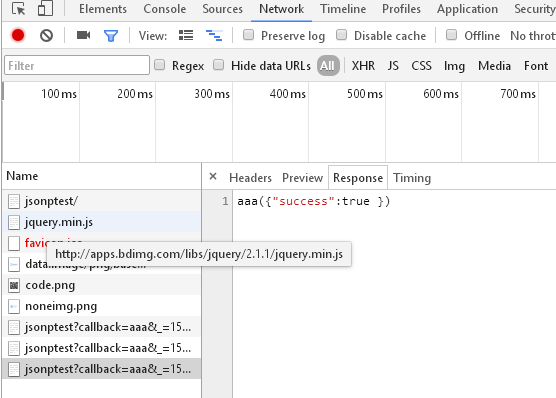The height and width of the screenshot is (398, 556).
Task: Click the red record network log button
Action: pos(18,35)
